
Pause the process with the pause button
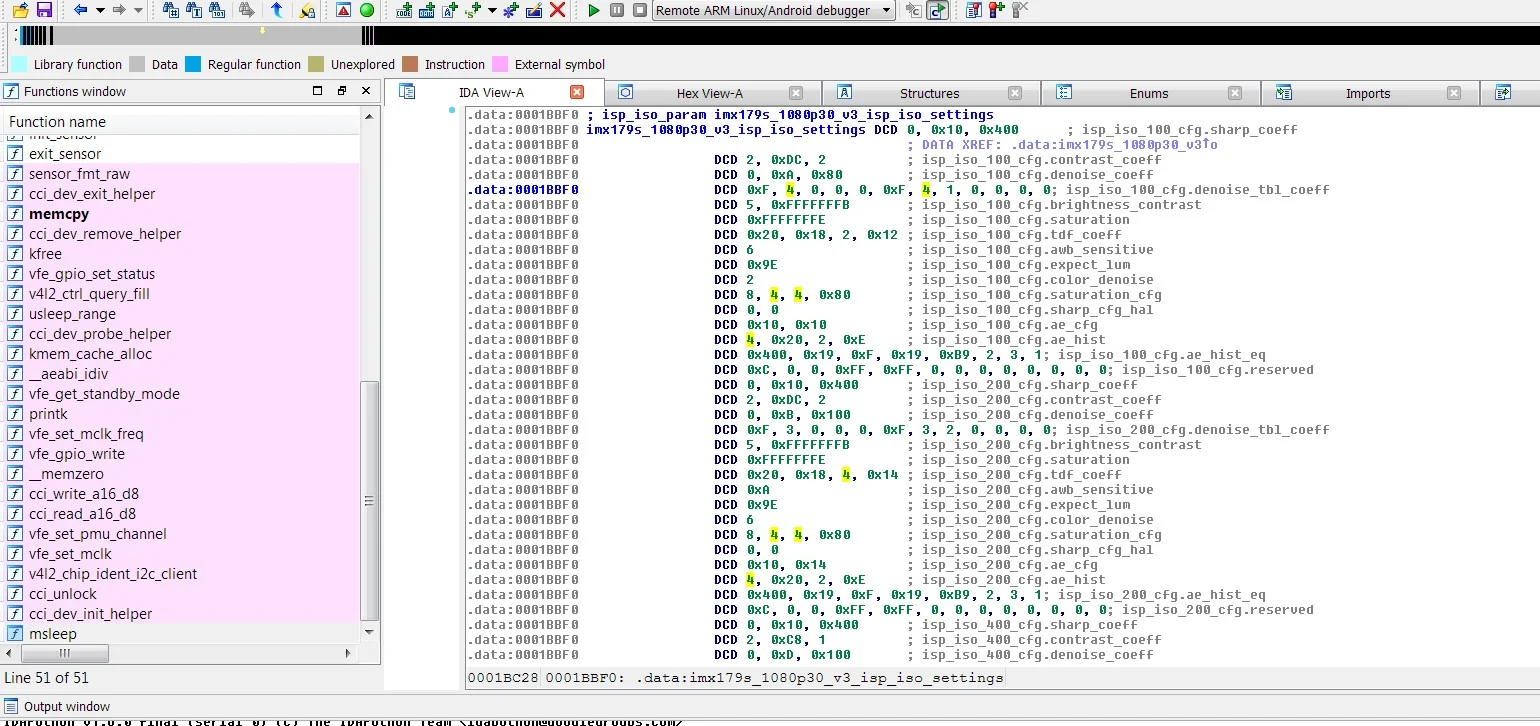pyautogui.click(x=617, y=10)
